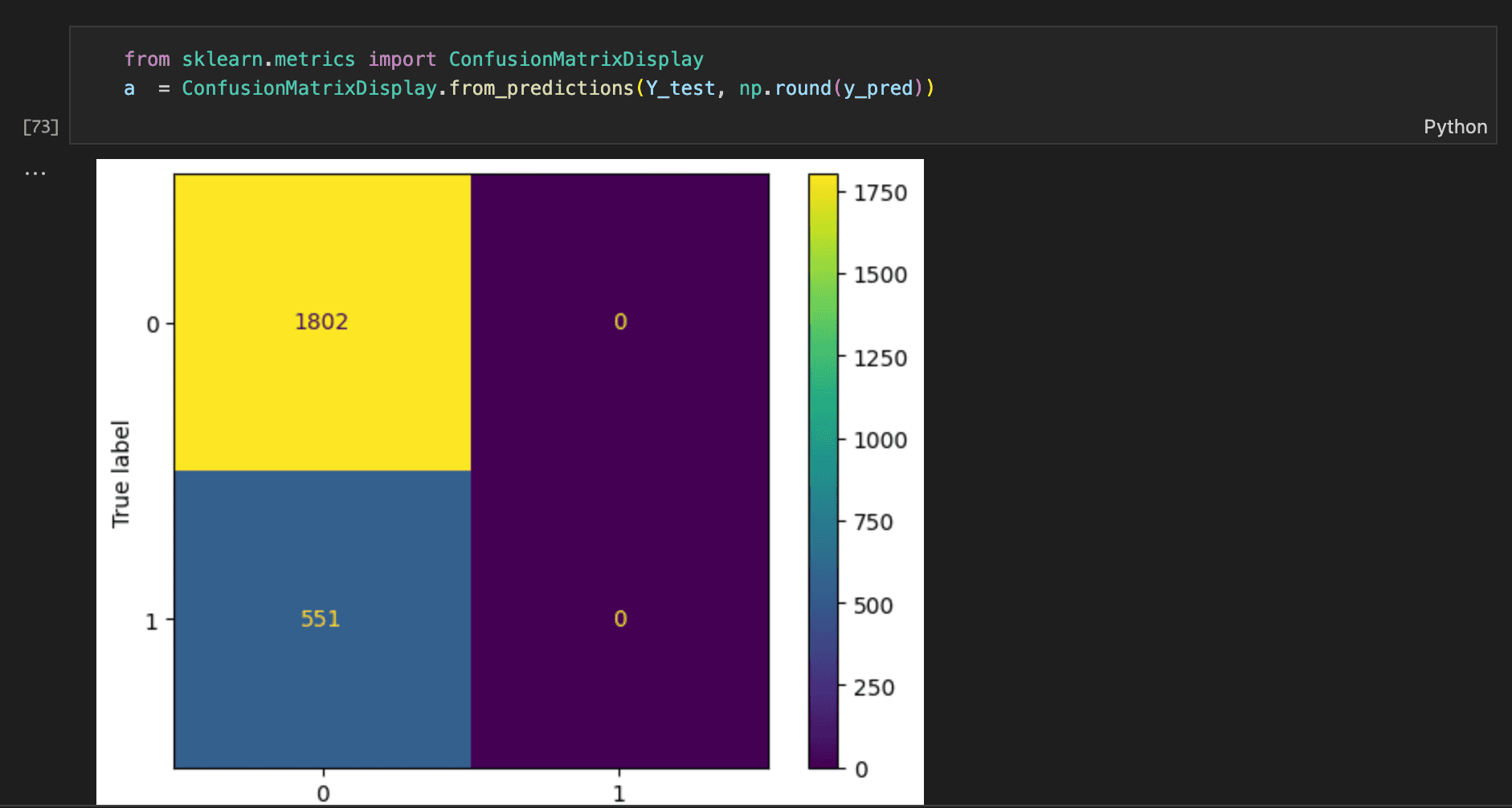Click x-axis tick label 0

(x=323, y=794)
